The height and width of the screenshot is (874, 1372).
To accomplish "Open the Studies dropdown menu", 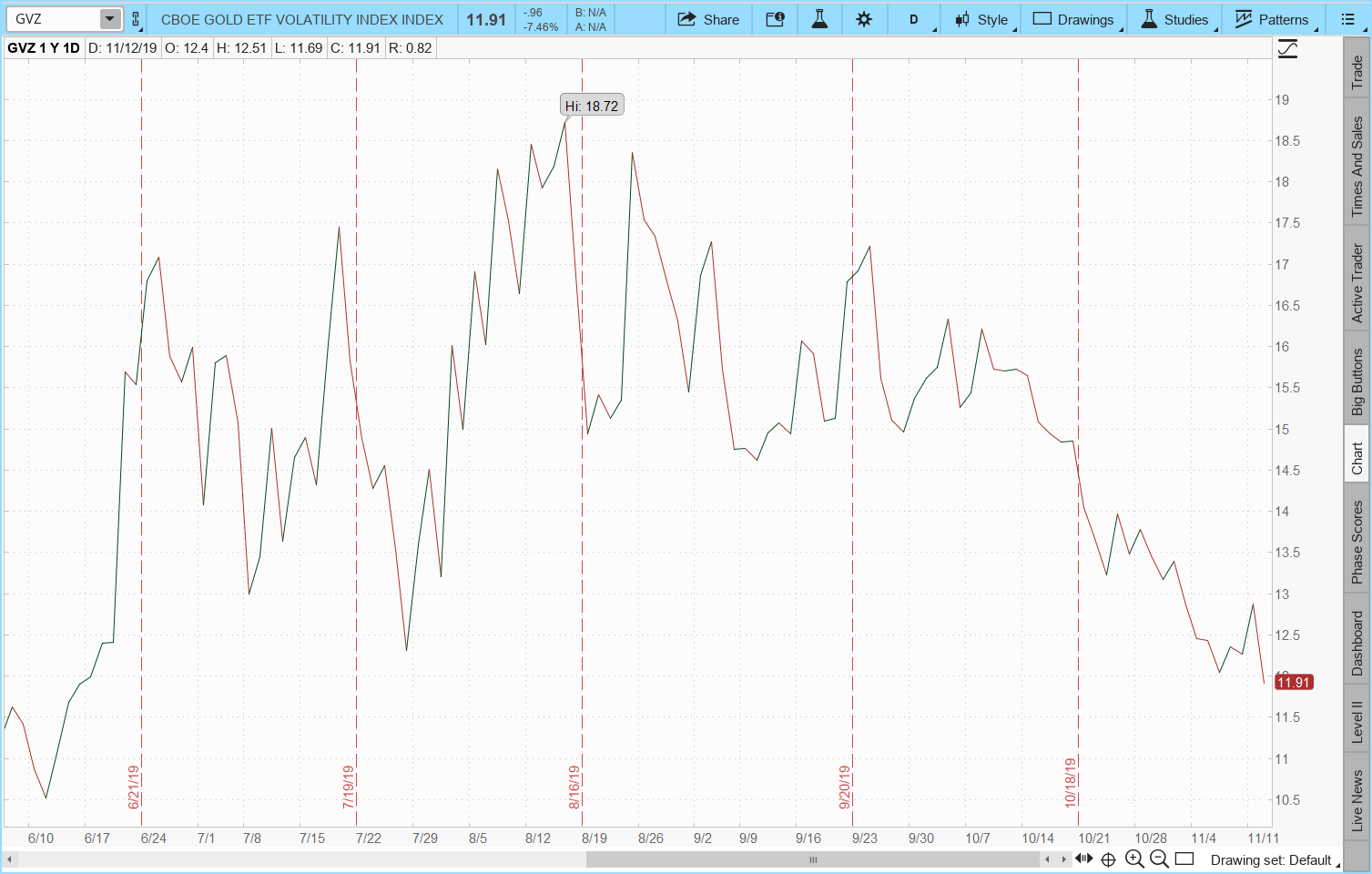I will [1174, 19].
